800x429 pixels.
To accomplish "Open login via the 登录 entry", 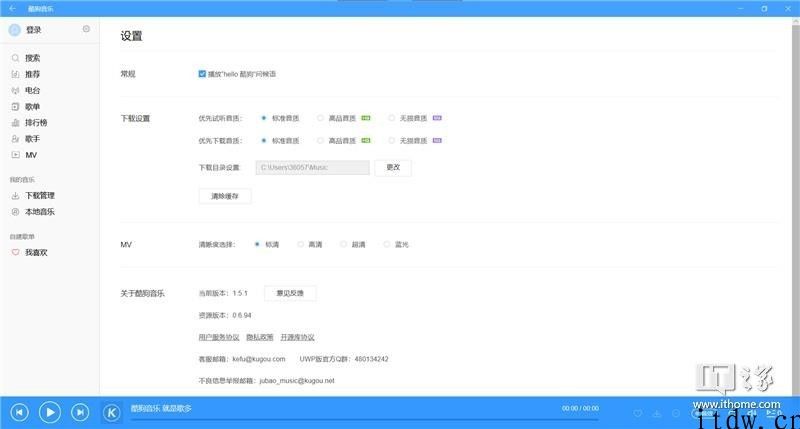I will tap(33, 30).
